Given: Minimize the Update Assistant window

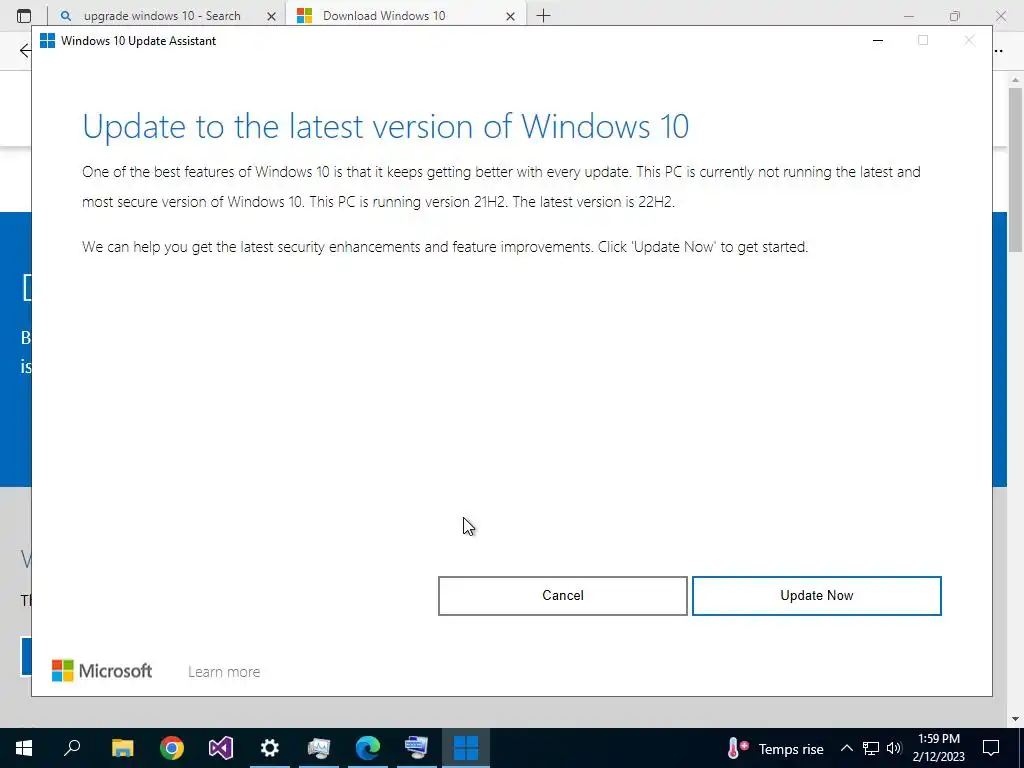Looking at the screenshot, I should [878, 40].
